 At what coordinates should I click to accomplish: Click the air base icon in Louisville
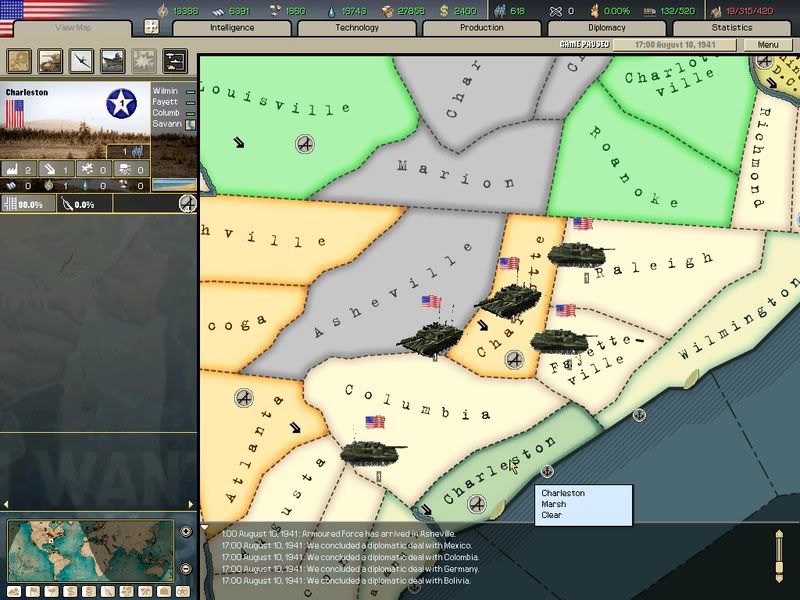305,144
